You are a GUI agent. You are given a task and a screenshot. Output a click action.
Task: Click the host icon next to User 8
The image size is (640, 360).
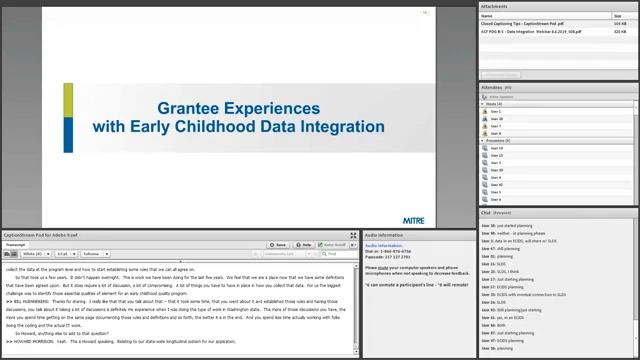(x=485, y=133)
